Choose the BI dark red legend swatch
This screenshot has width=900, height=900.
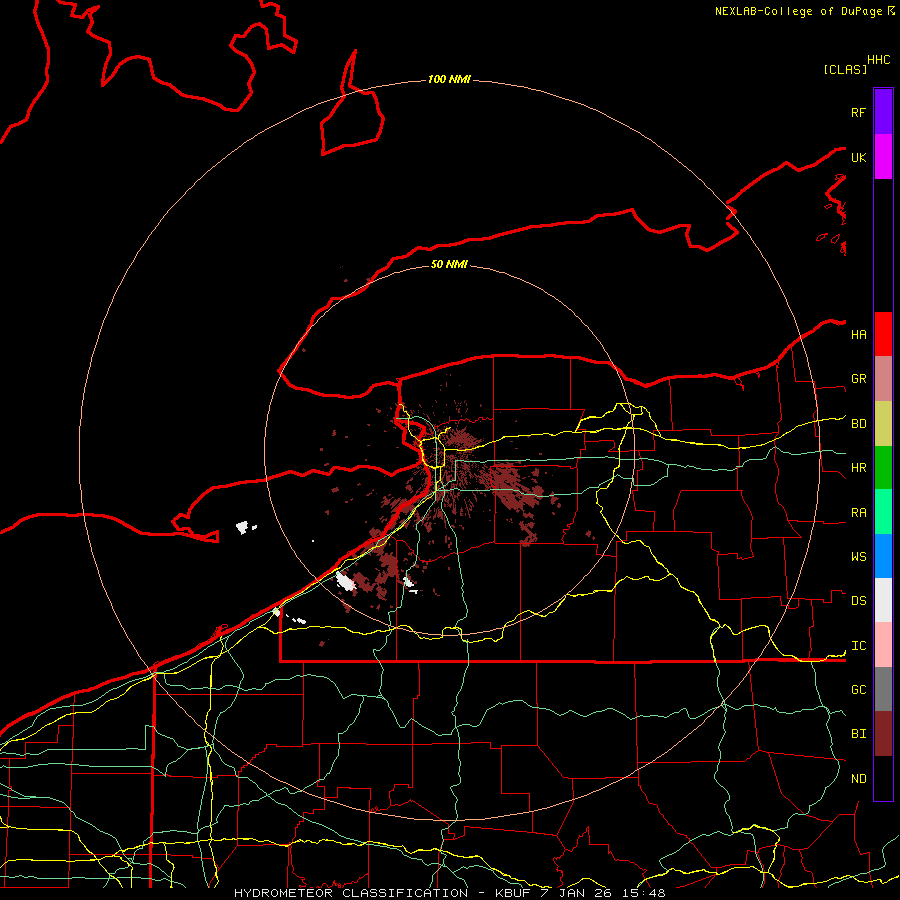pyautogui.click(x=883, y=734)
